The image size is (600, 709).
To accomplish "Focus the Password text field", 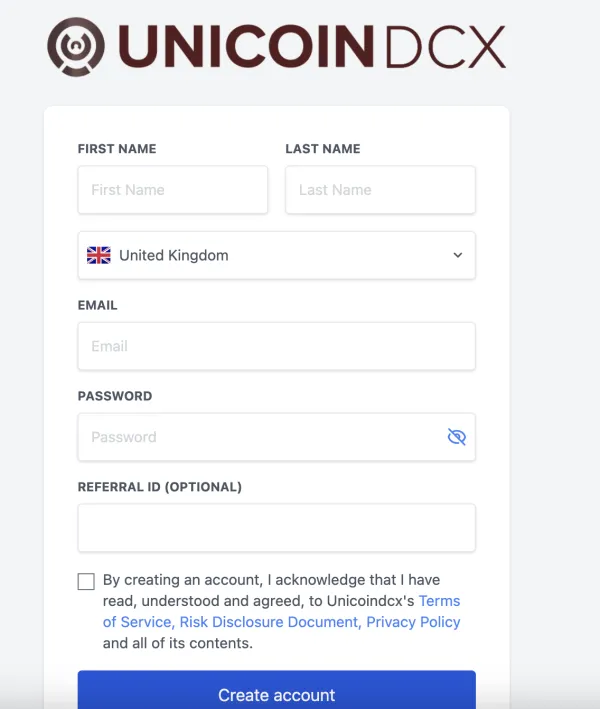I will coord(260,437).
